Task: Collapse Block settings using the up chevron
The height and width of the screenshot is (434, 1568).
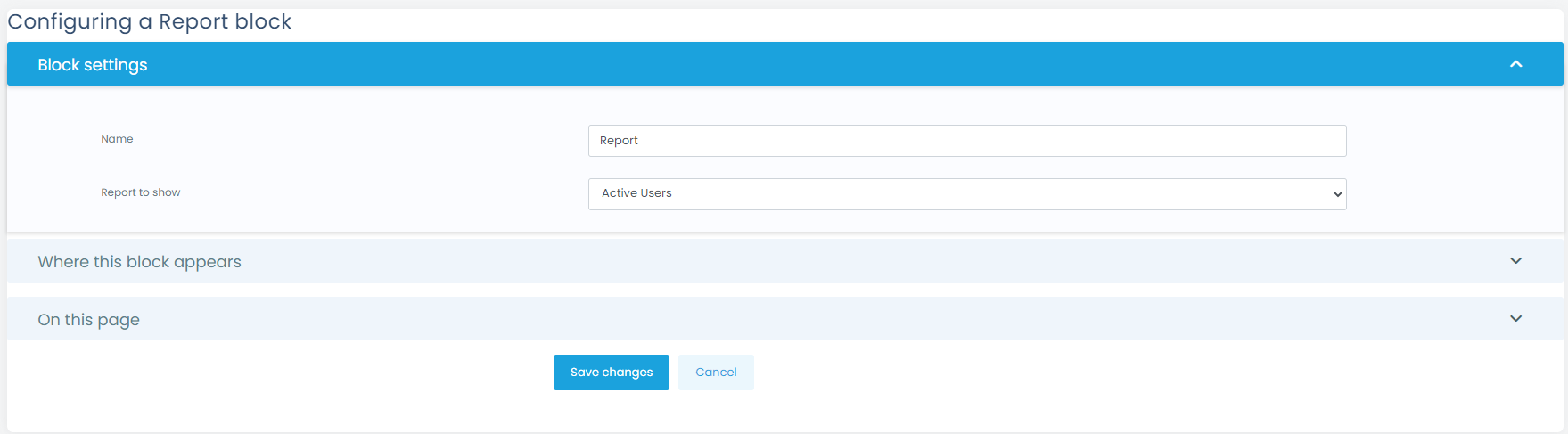Action: point(1515,64)
